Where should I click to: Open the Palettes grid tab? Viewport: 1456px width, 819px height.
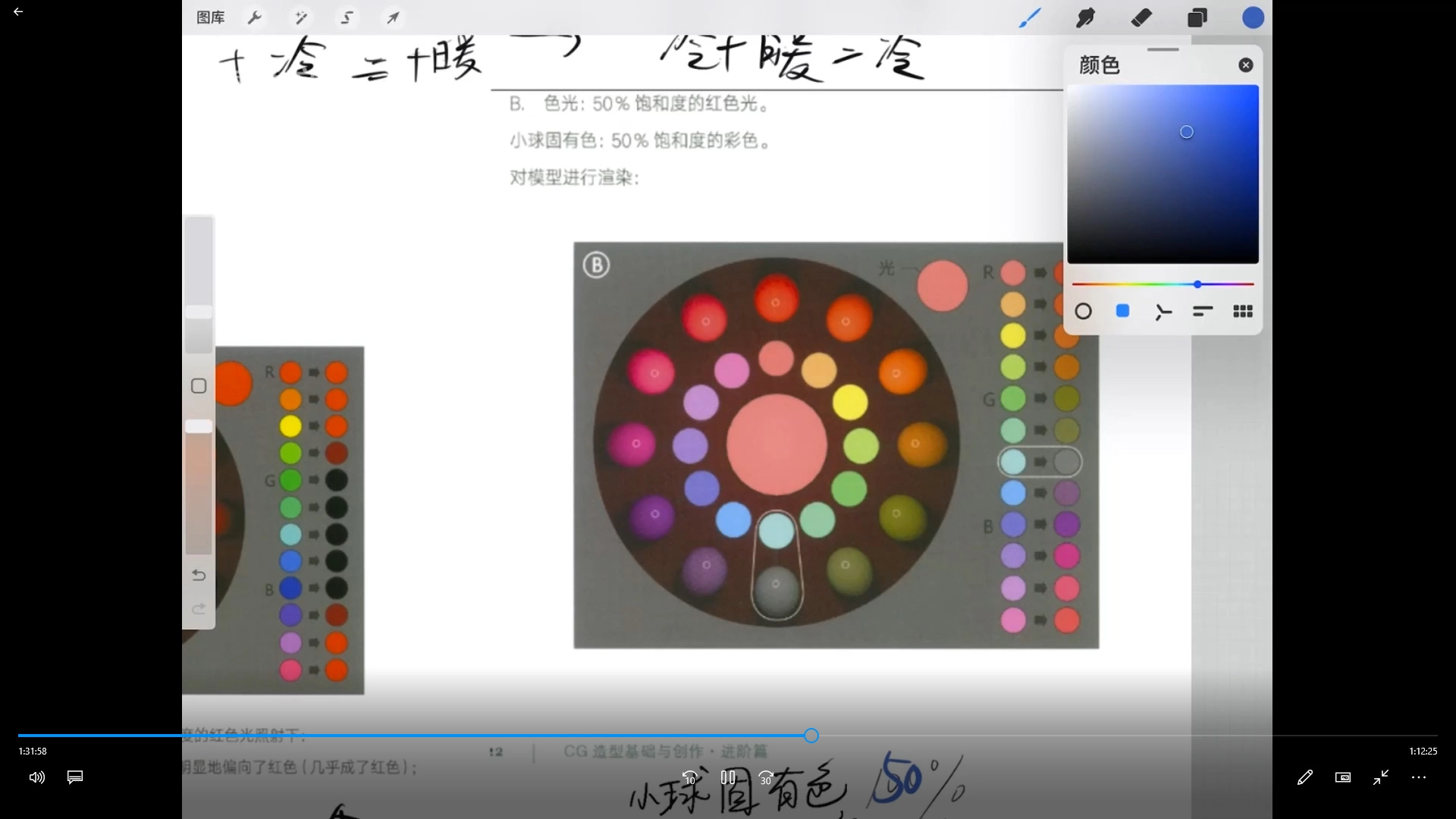click(1243, 312)
